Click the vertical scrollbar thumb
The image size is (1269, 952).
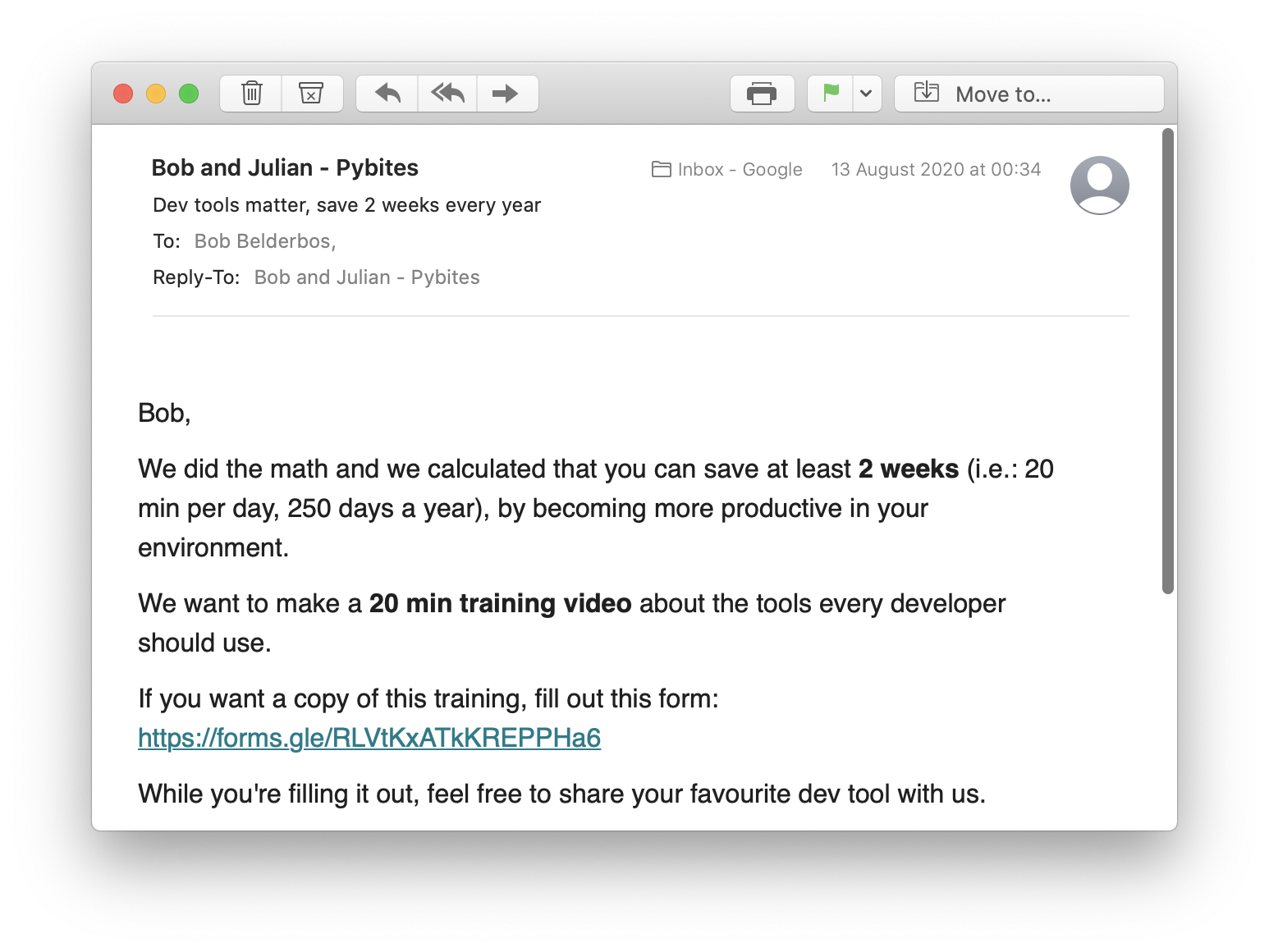pyautogui.click(x=1168, y=360)
